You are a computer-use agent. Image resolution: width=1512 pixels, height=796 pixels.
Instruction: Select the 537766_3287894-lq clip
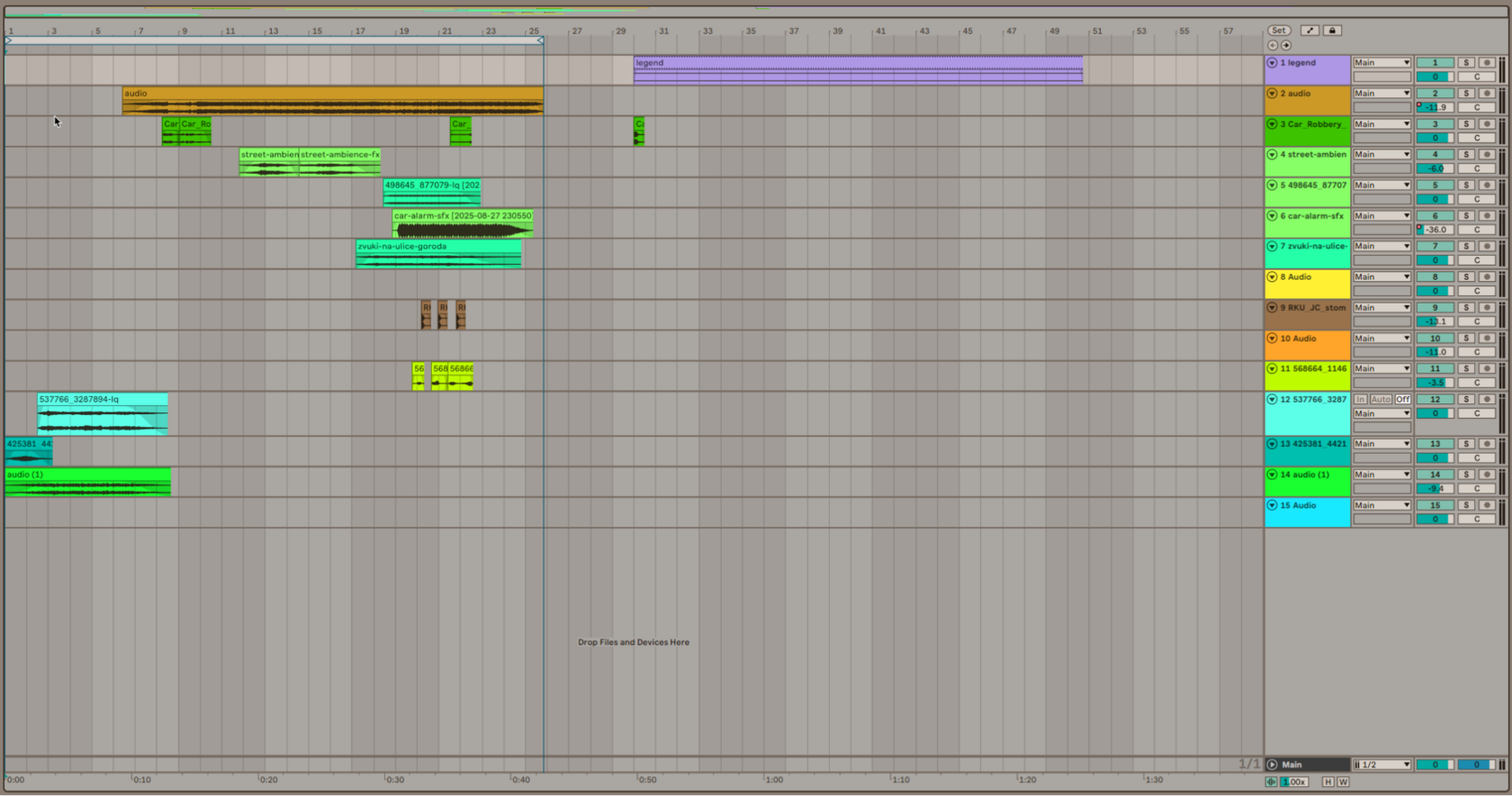(103, 413)
